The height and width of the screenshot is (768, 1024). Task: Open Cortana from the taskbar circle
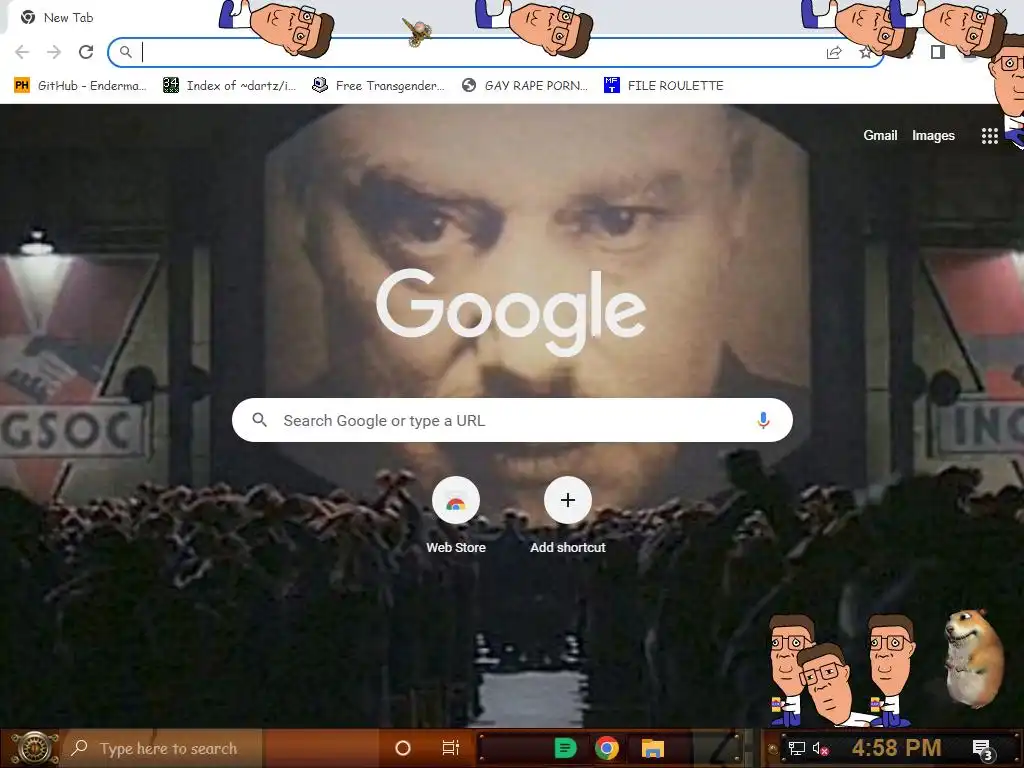click(x=403, y=748)
